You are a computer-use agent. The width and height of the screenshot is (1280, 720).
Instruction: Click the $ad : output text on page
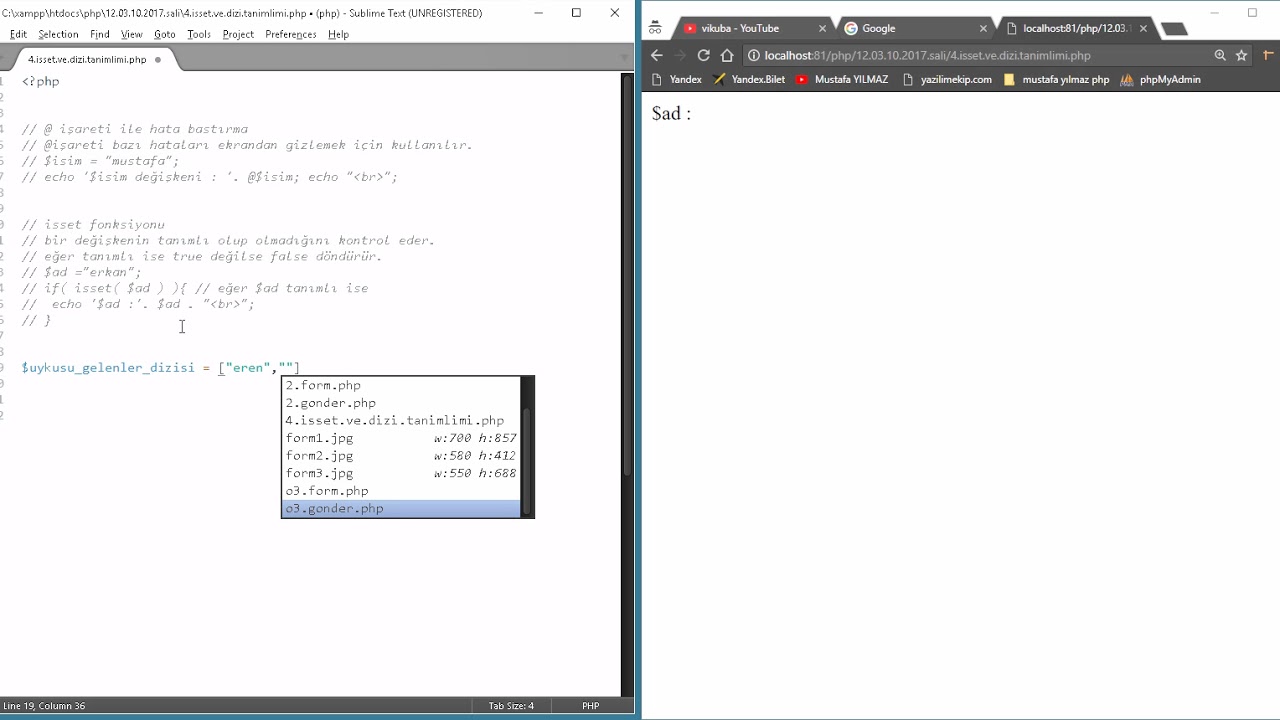671,113
